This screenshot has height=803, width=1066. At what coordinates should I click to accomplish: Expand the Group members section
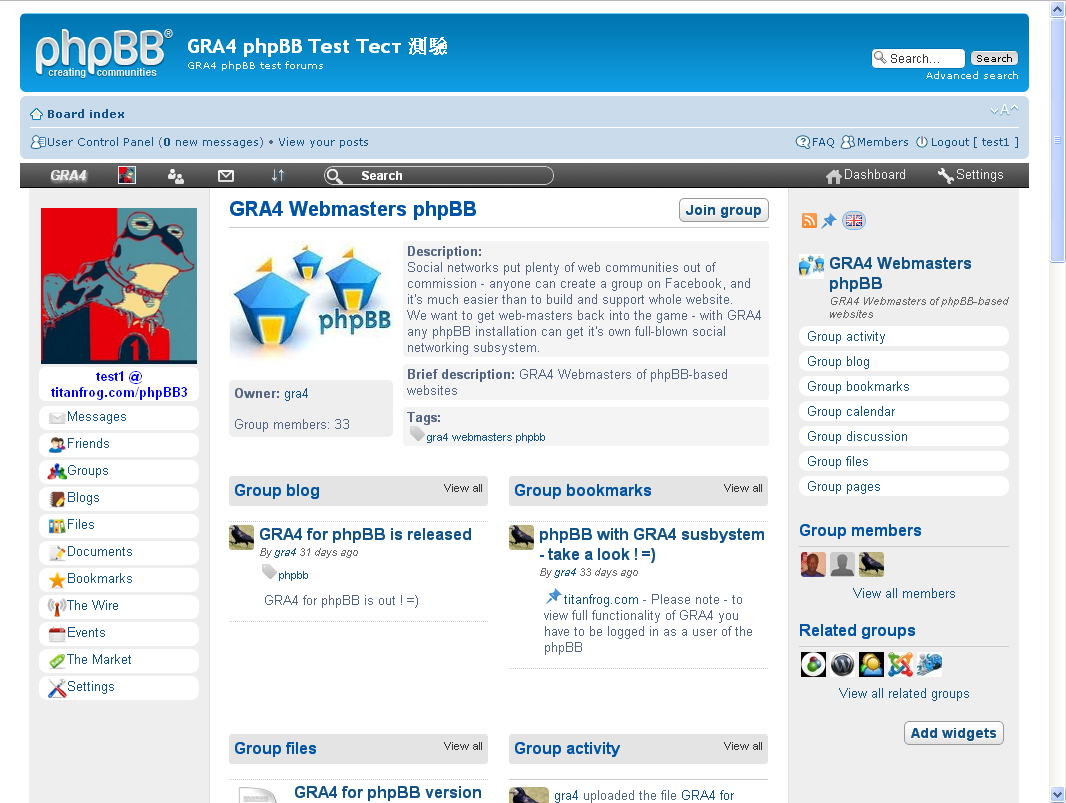click(861, 530)
